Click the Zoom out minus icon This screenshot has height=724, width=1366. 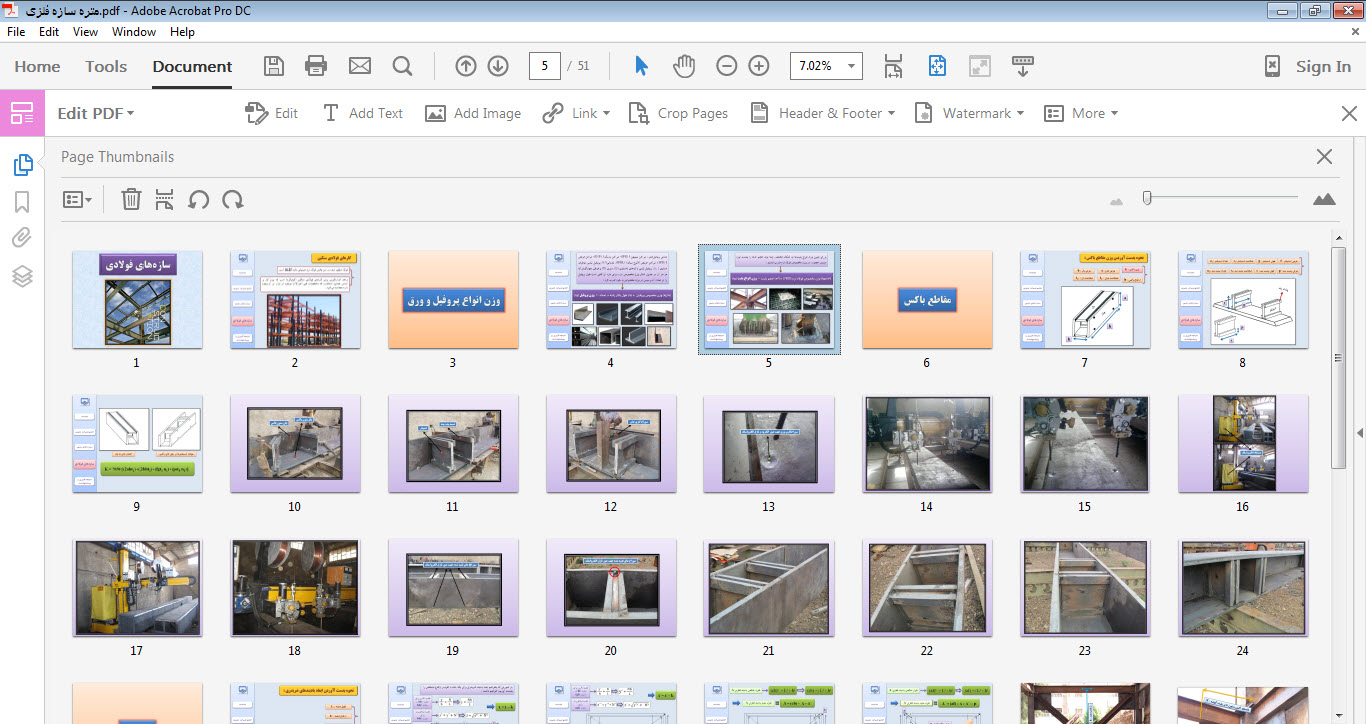(727, 66)
